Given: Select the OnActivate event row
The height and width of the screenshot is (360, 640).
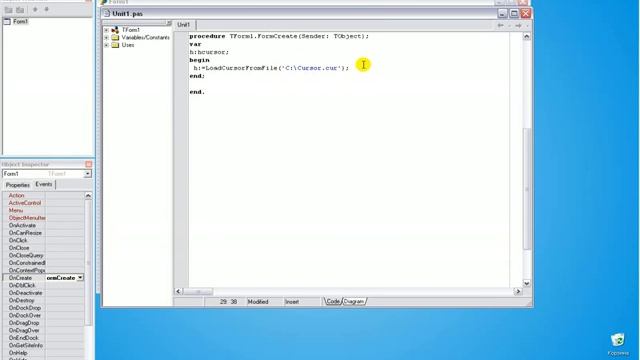Looking at the screenshot, I should [44, 225].
